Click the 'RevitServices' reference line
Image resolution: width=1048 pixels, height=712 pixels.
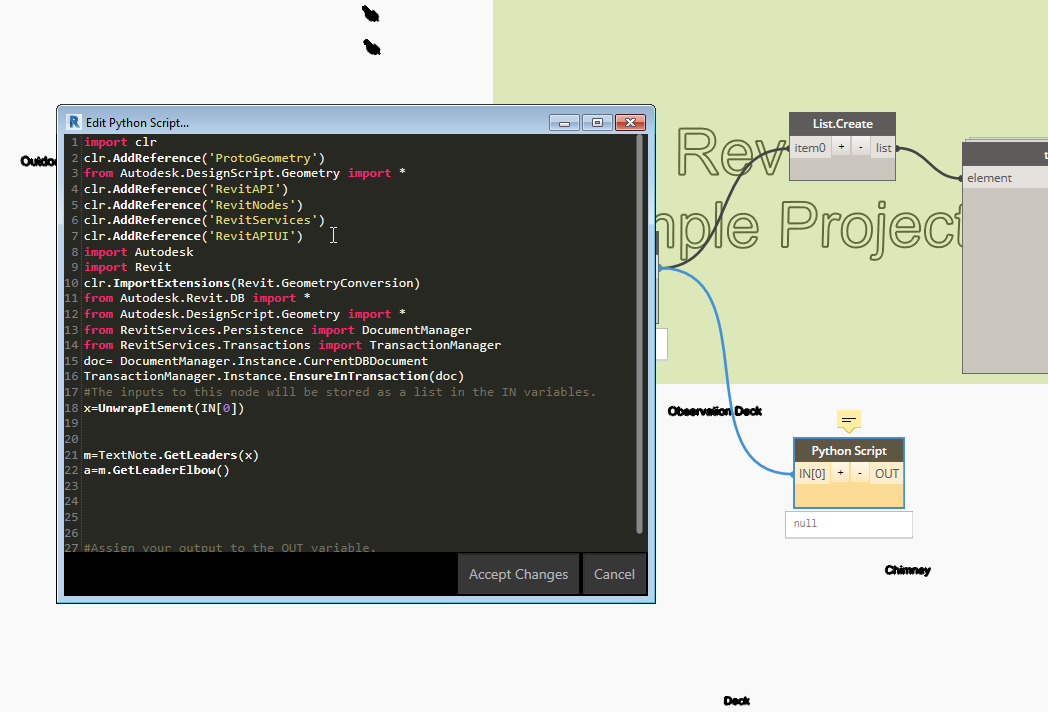204,220
